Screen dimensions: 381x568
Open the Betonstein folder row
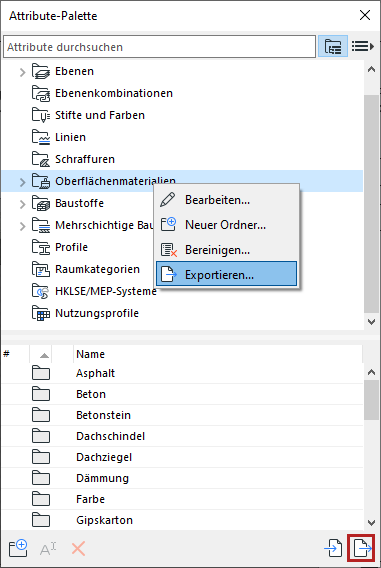[x=182, y=415]
